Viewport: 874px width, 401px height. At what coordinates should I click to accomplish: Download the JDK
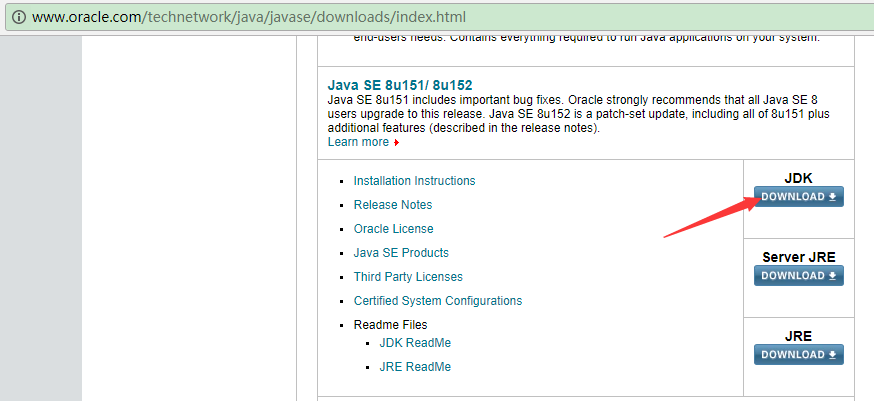799,197
